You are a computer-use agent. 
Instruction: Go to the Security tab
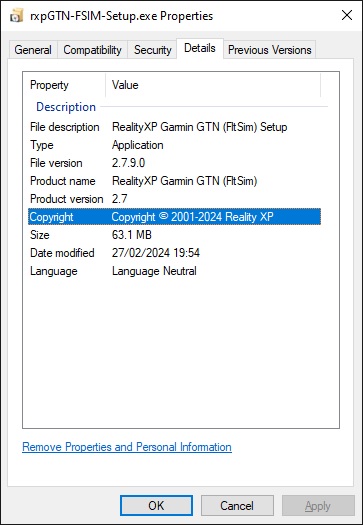coord(152,50)
